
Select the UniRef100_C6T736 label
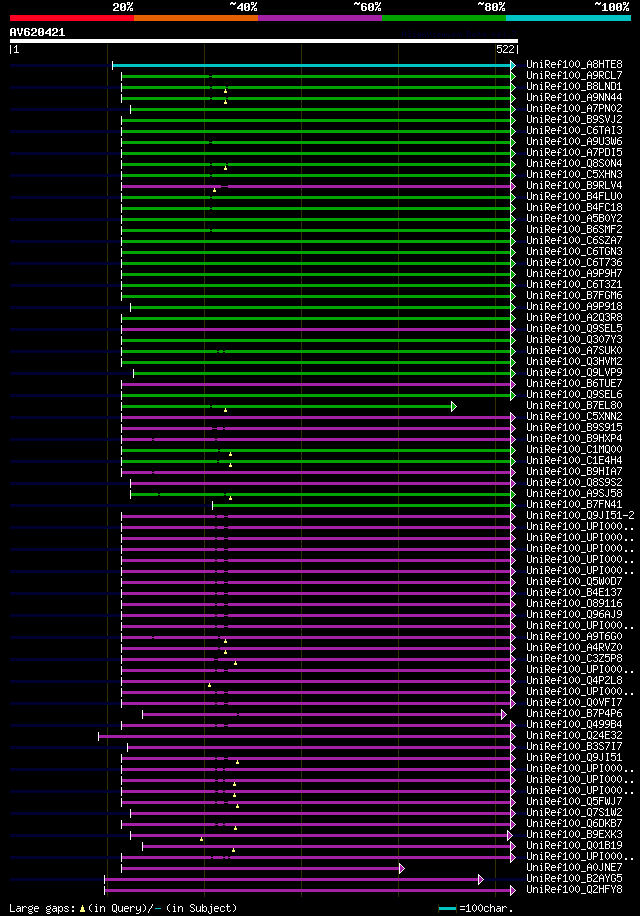pos(574,262)
